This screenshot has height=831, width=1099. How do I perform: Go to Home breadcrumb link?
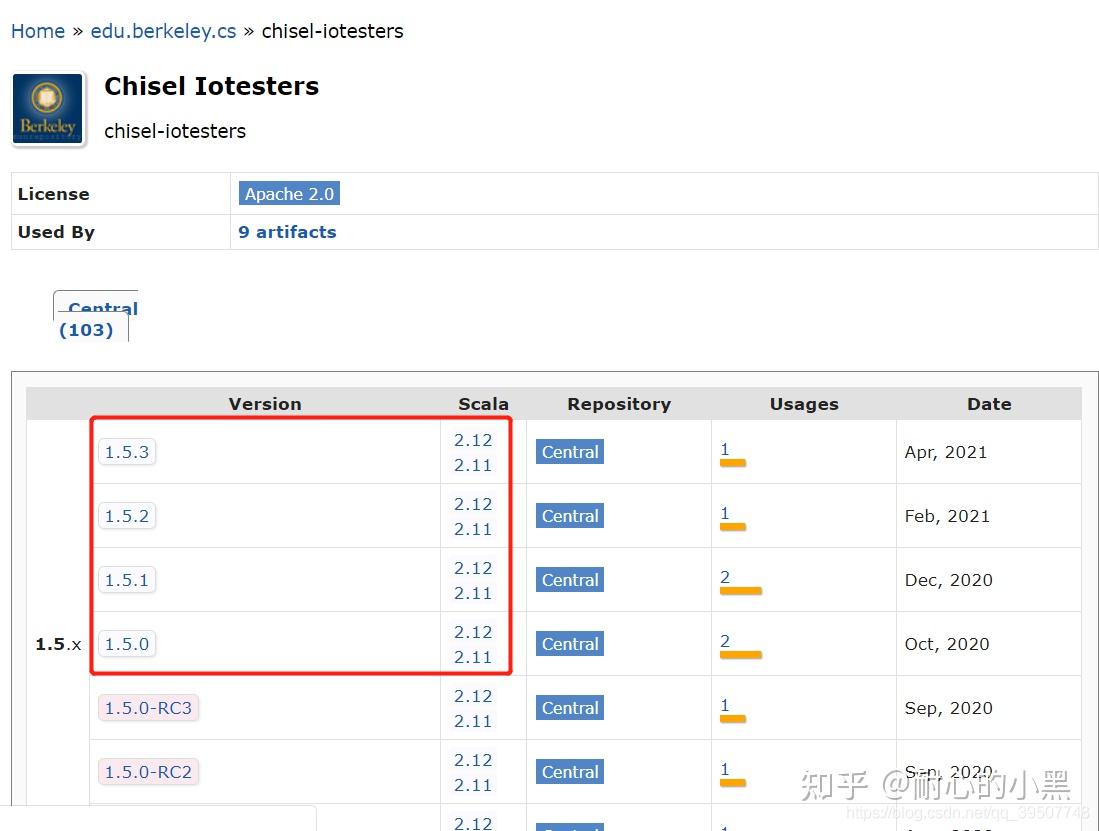tap(38, 32)
